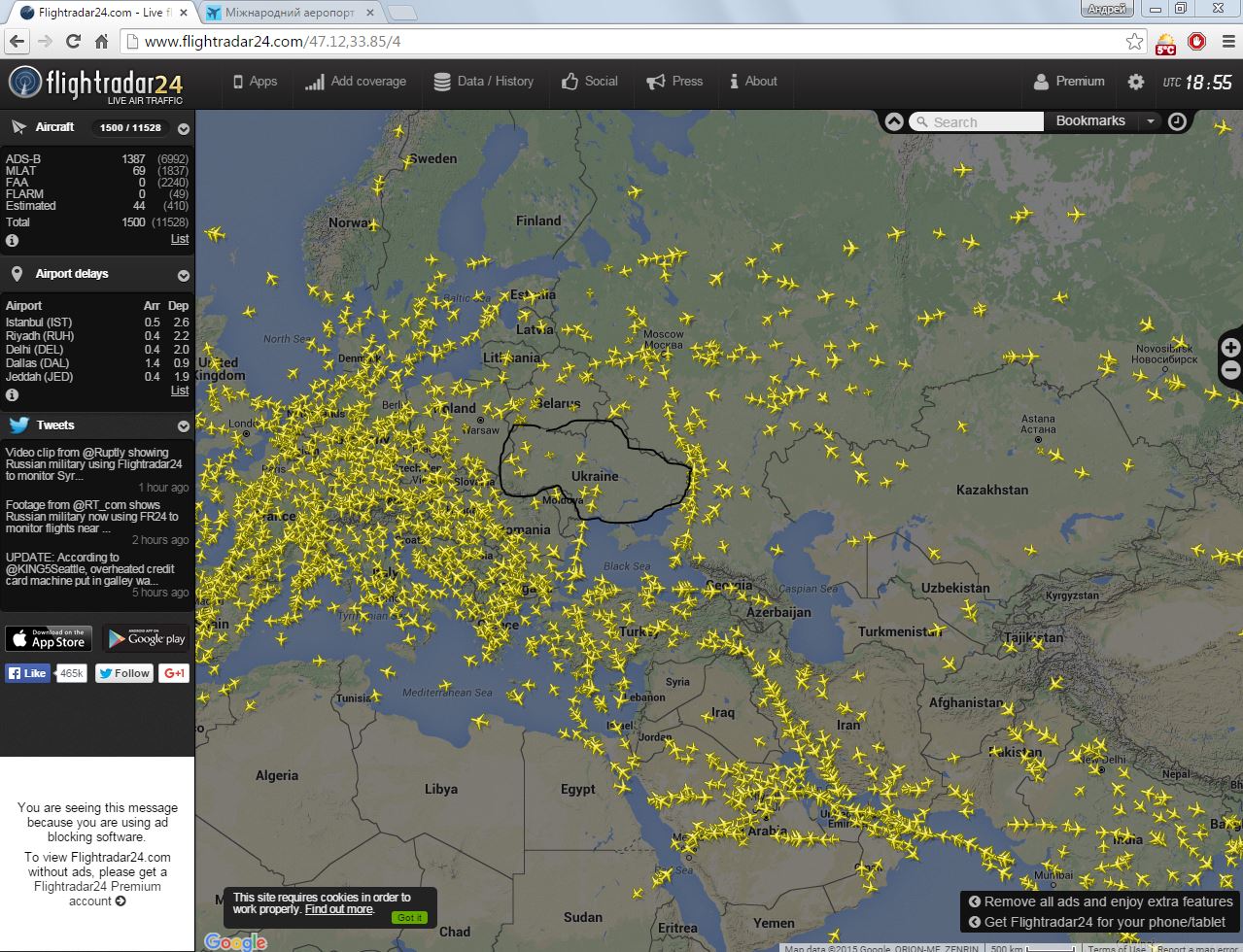Zoom in on the map

[1230, 348]
